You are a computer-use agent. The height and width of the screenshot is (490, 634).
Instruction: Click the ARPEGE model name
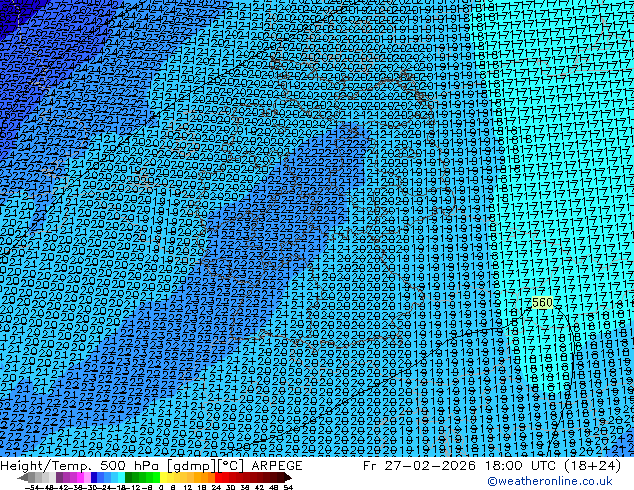(x=277, y=466)
